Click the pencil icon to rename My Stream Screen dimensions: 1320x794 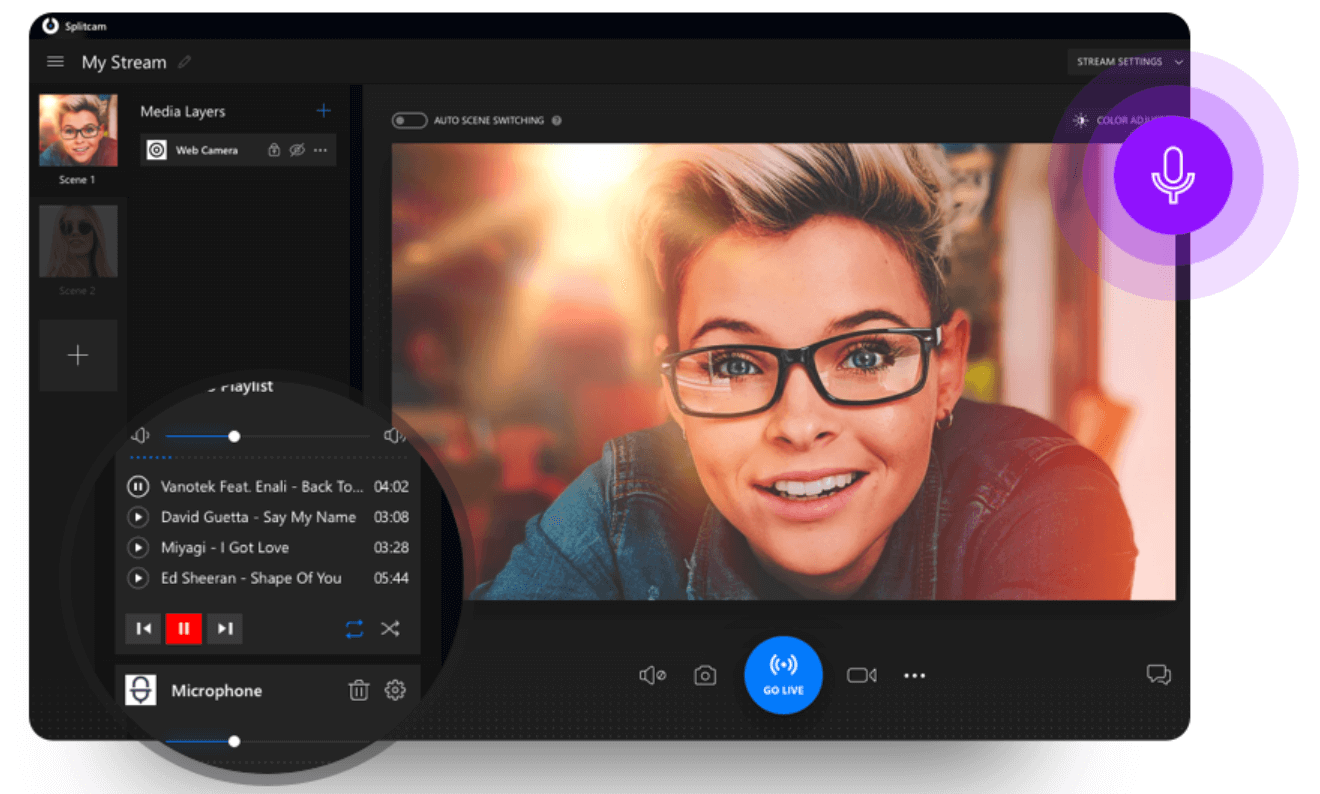pyautogui.click(x=185, y=61)
